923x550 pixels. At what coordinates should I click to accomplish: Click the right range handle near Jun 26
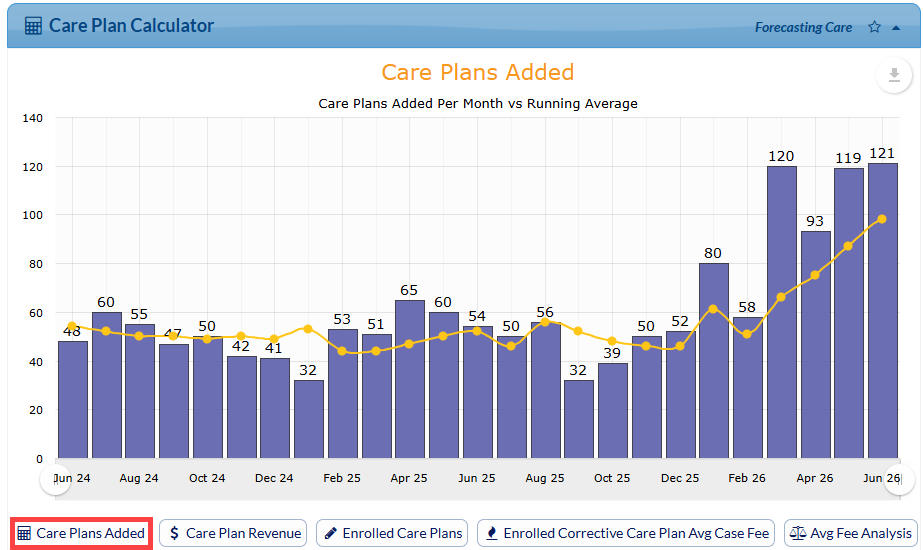[x=901, y=479]
